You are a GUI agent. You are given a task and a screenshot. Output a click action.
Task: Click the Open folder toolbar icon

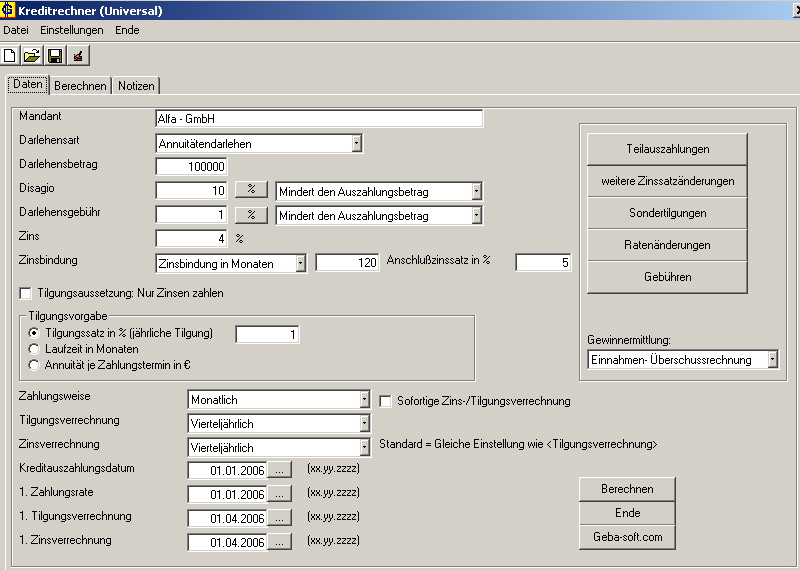coord(32,56)
